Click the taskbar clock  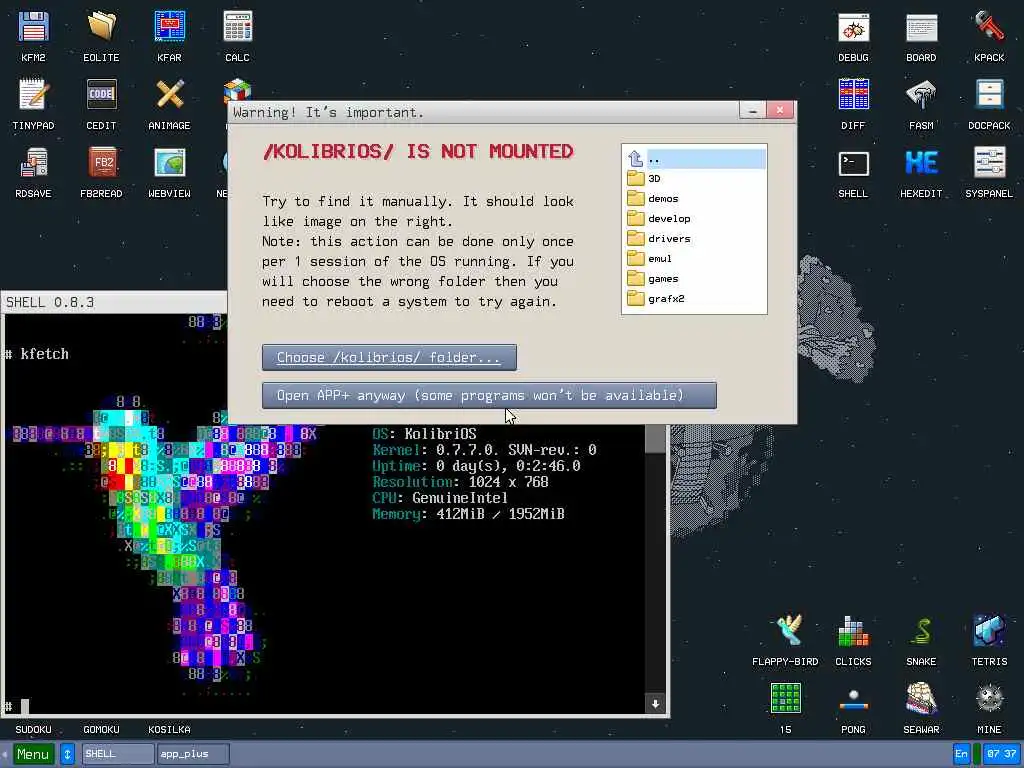tap(1001, 754)
